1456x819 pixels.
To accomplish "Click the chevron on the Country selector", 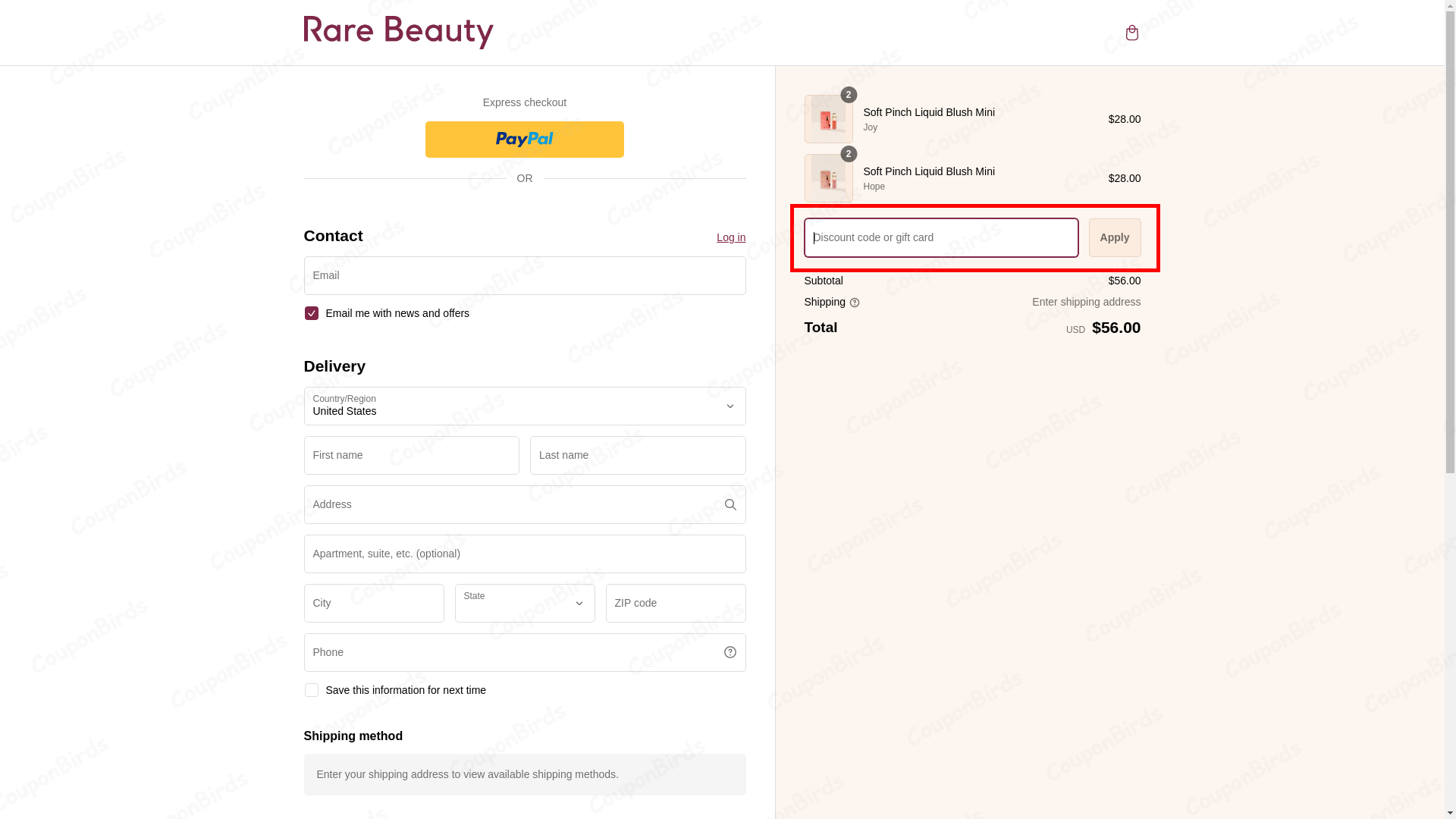I will [730, 406].
